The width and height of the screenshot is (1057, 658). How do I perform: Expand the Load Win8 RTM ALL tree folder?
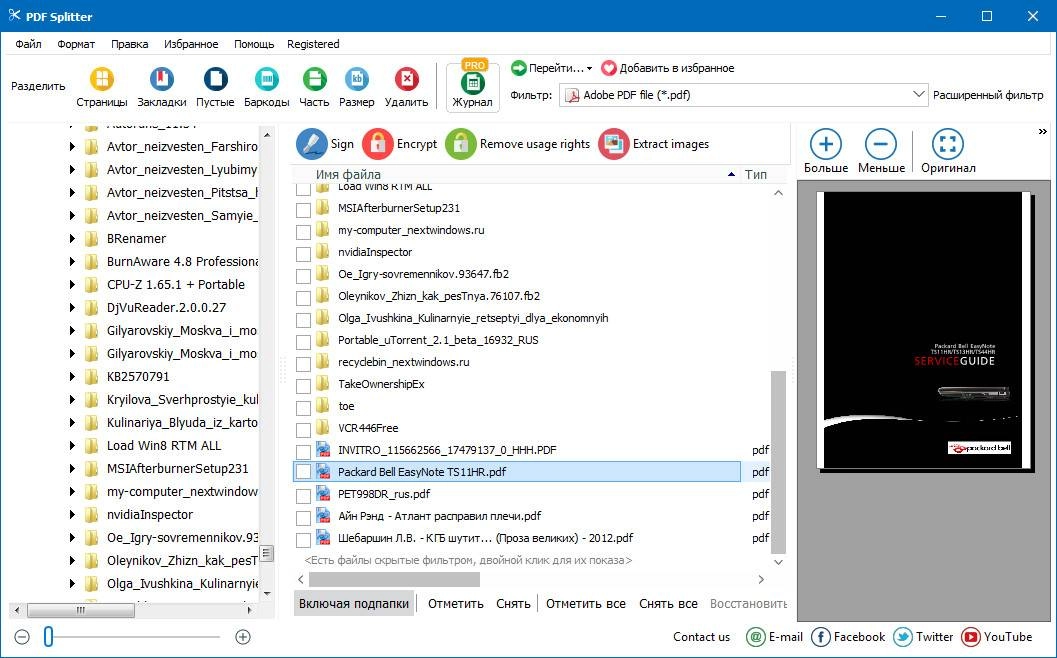click(72, 446)
